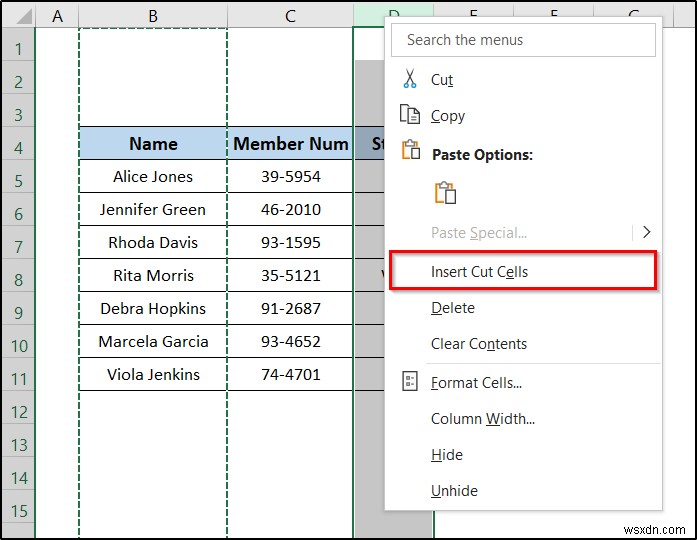Select the Member Num header cell
Image resolution: width=697 pixels, height=540 pixels.
point(290,144)
